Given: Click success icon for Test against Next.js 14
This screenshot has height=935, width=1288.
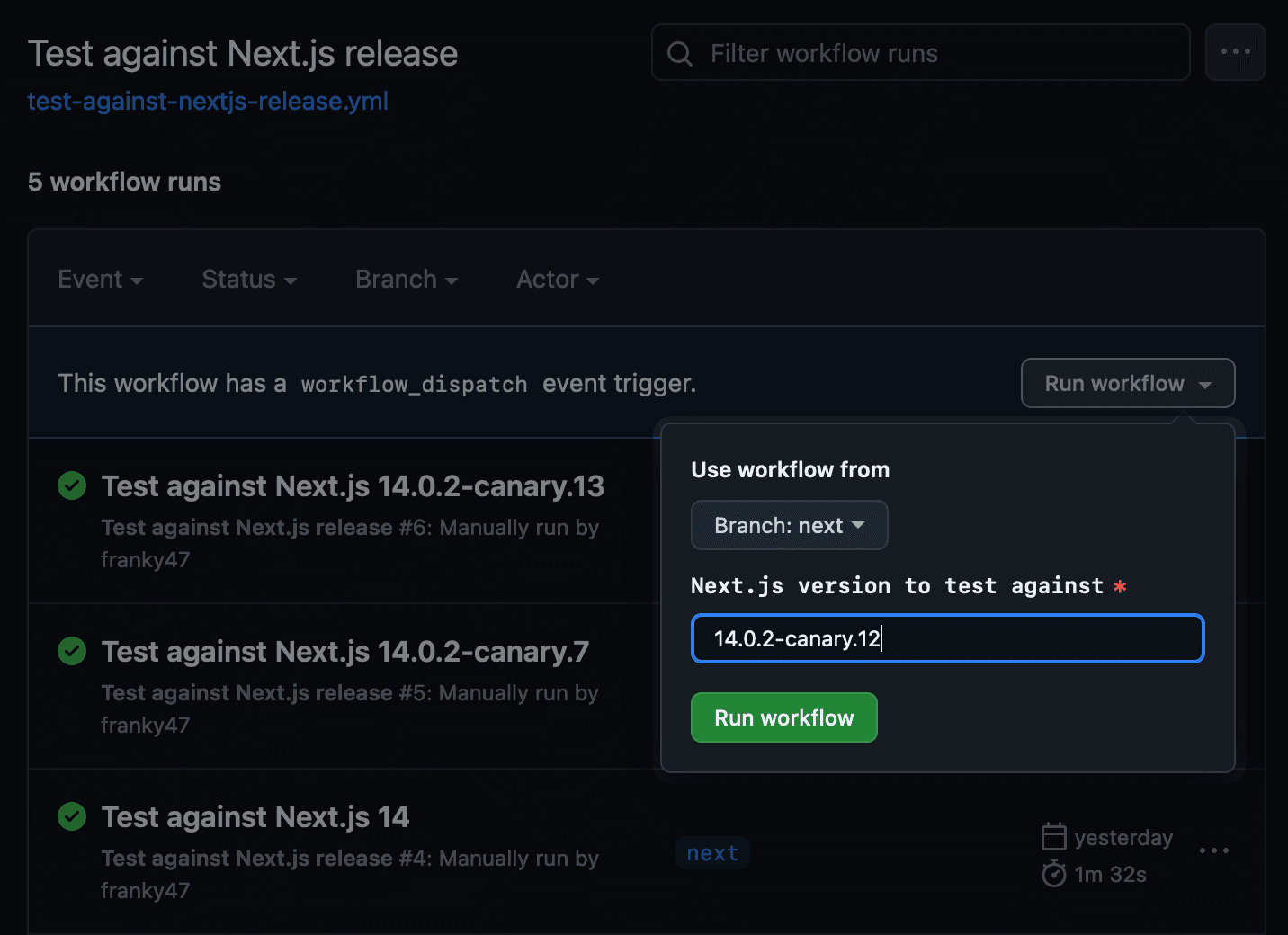Looking at the screenshot, I should point(72,816).
